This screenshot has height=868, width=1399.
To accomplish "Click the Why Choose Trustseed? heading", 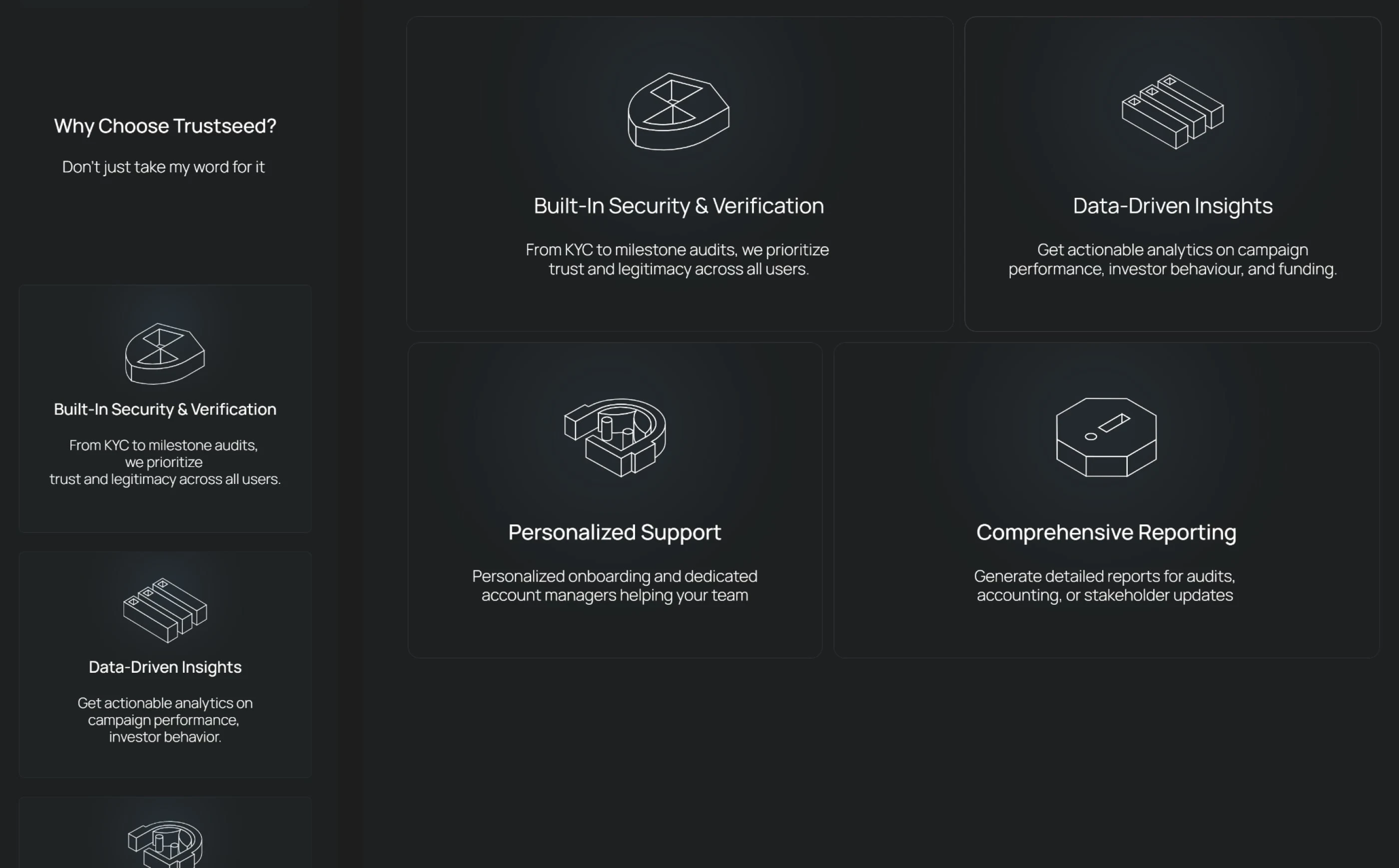I will click(x=164, y=126).
